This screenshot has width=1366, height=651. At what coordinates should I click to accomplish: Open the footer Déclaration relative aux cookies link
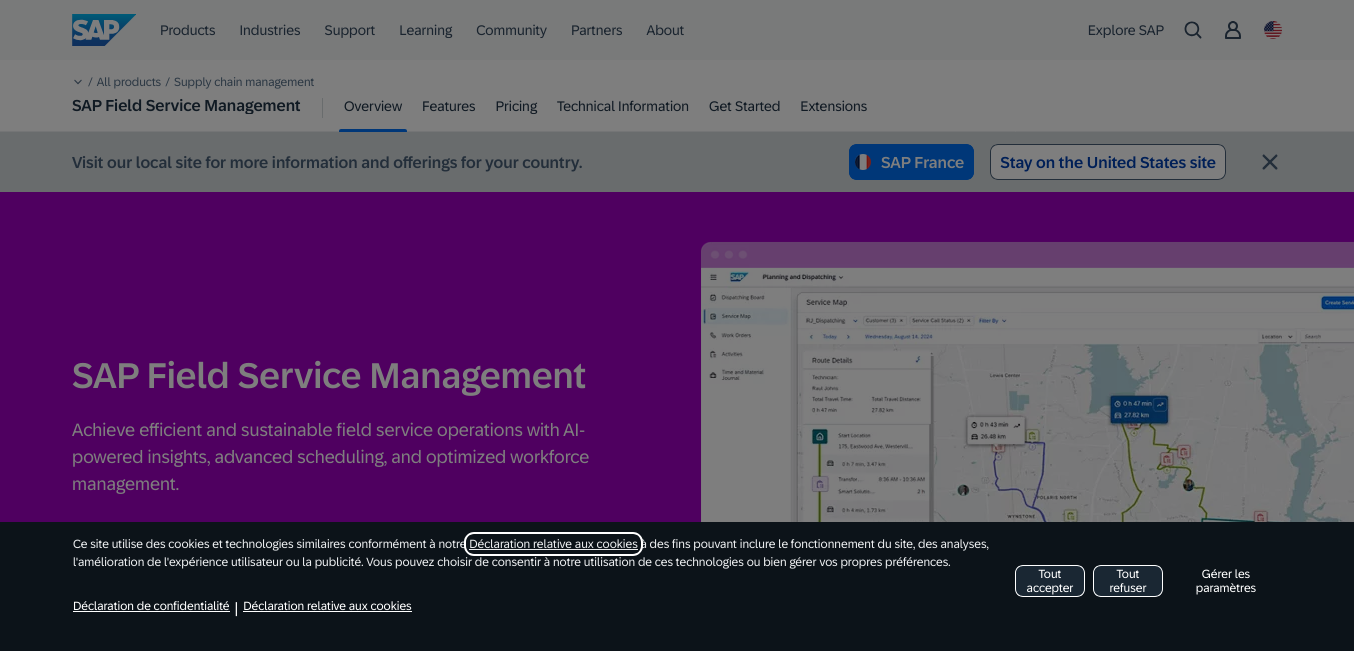pyautogui.click(x=327, y=606)
